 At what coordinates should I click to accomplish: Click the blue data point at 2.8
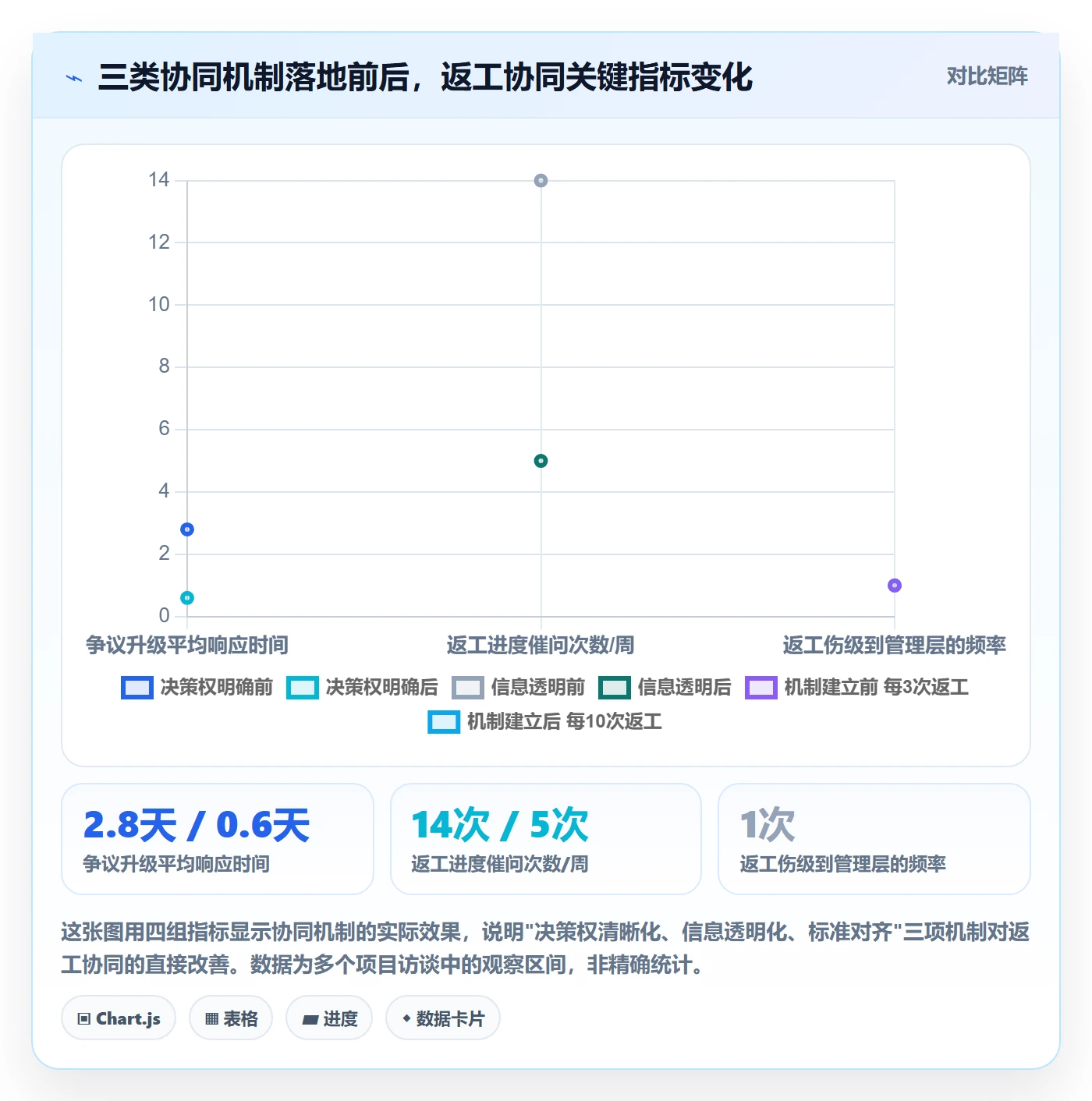(187, 529)
